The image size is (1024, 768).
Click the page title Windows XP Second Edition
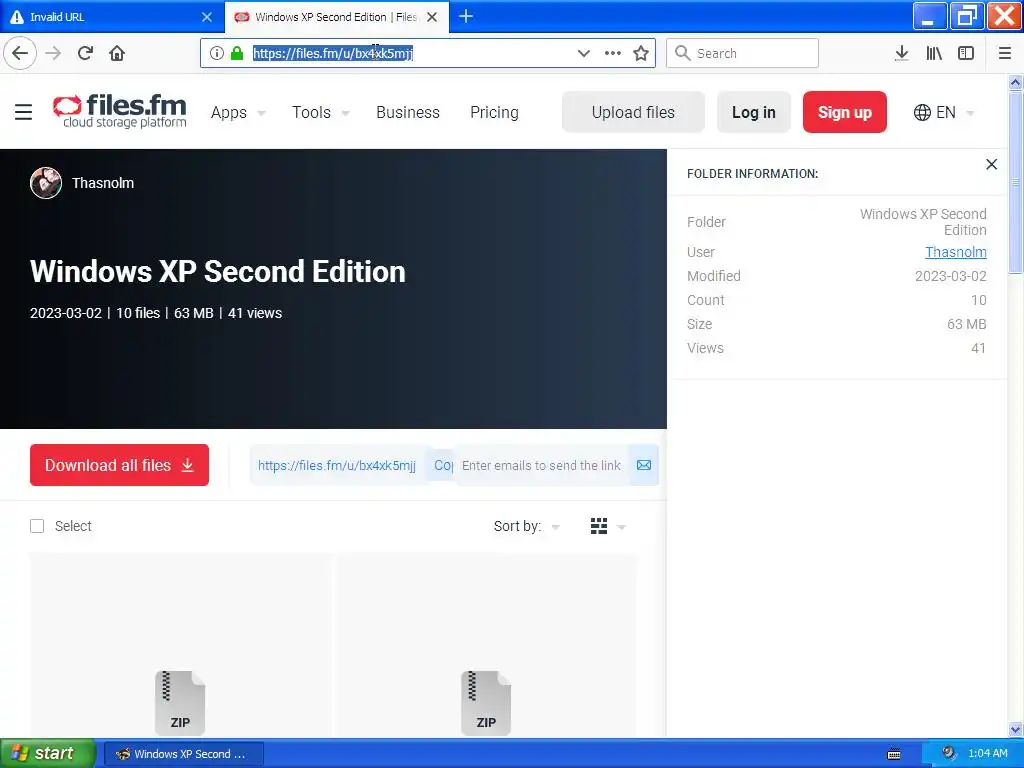[218, 272]
